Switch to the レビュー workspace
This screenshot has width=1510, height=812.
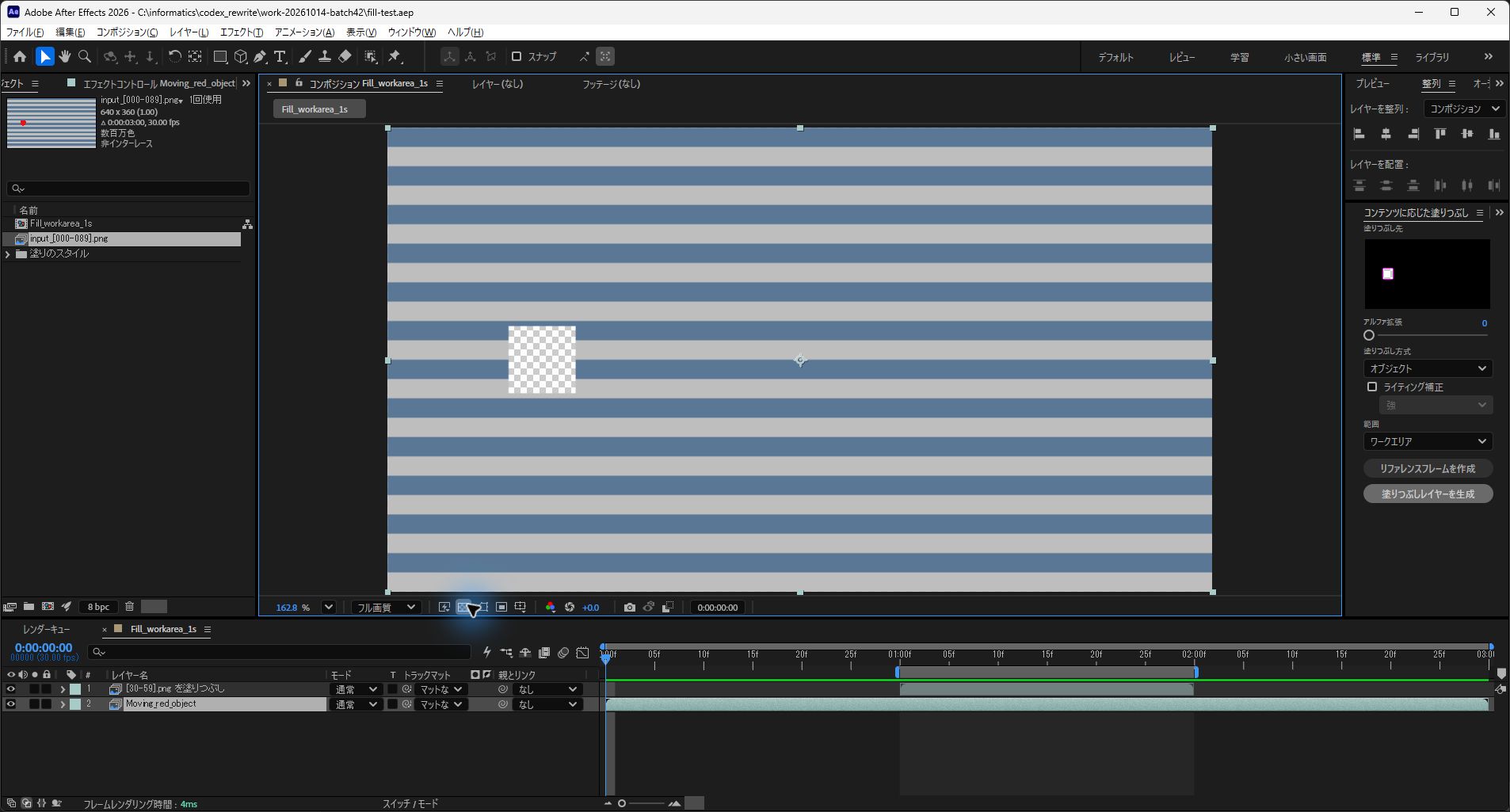pyautogui.click(x=1182, y=57)
